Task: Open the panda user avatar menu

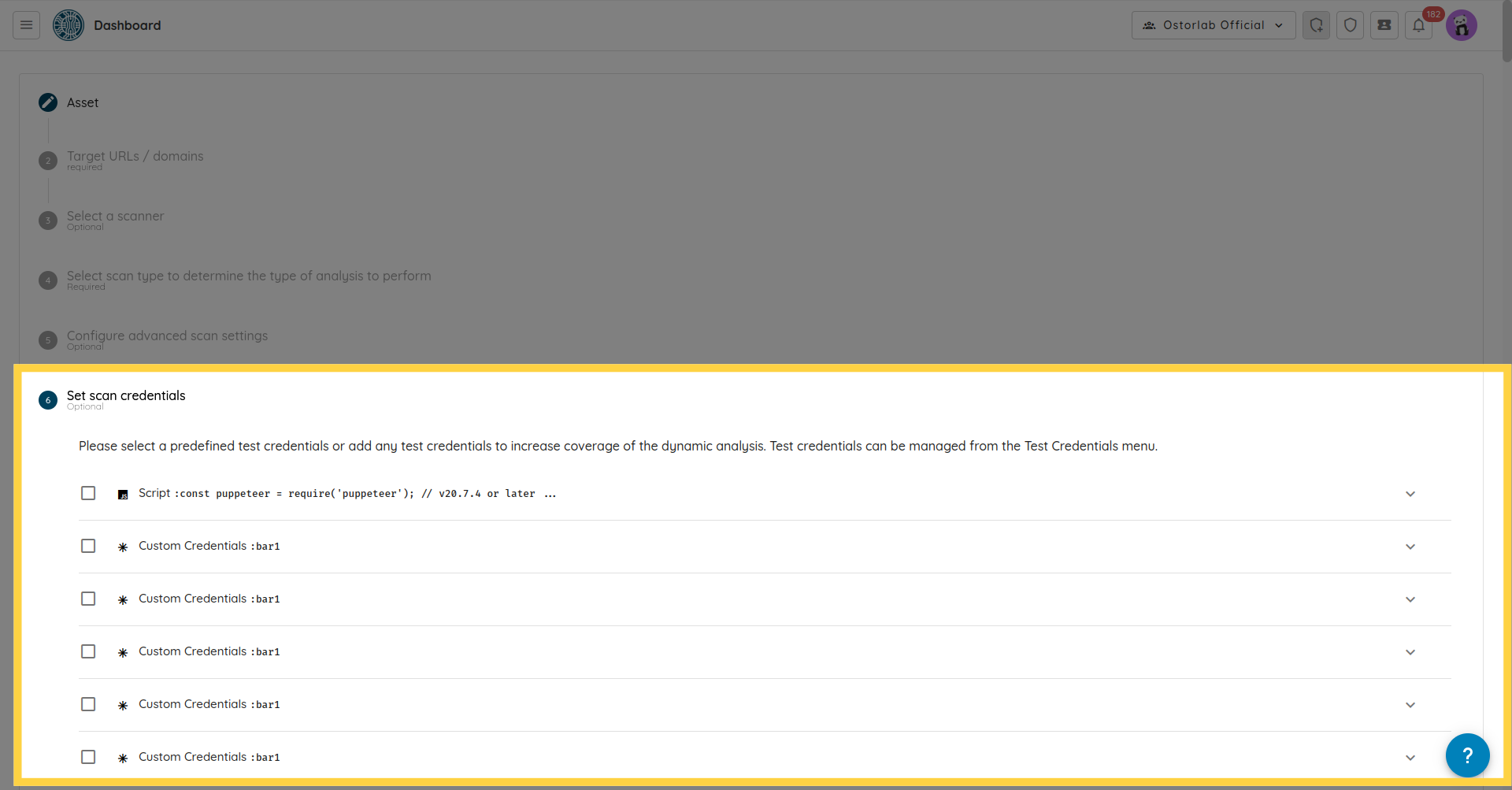Action: click(1461, 25)
